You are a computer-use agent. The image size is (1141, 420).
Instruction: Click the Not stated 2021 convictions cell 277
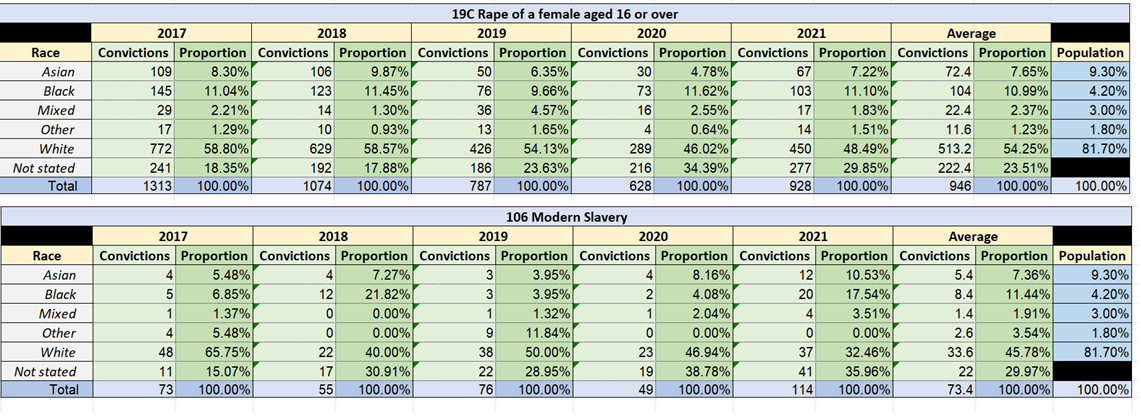click(x=773, y=167)
